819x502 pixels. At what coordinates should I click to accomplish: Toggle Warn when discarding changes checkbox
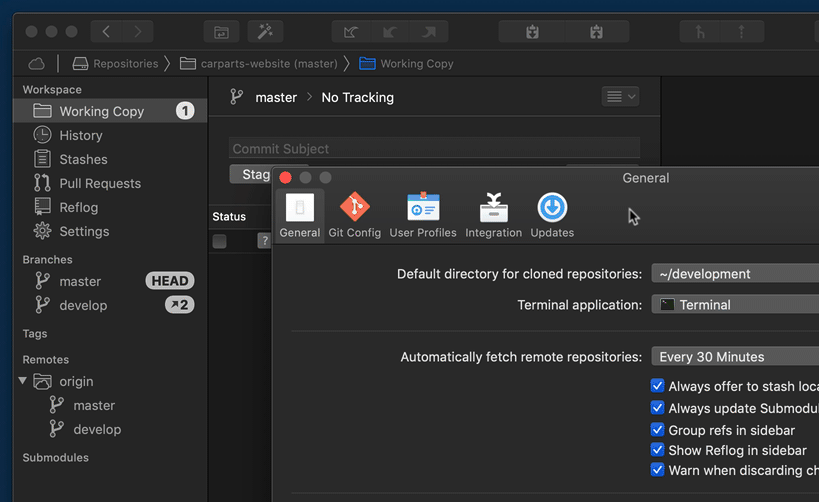(x=658, y=470)
